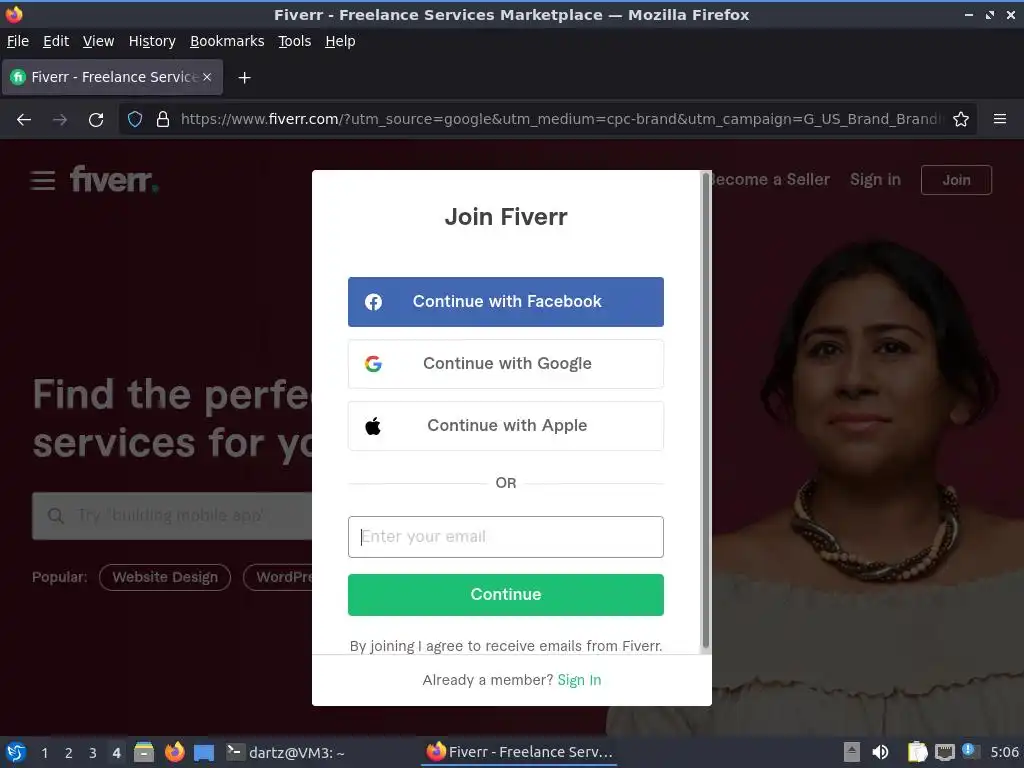
Task: Select the Fiverr - Freelance Services tab
Action: click(113, 77)
